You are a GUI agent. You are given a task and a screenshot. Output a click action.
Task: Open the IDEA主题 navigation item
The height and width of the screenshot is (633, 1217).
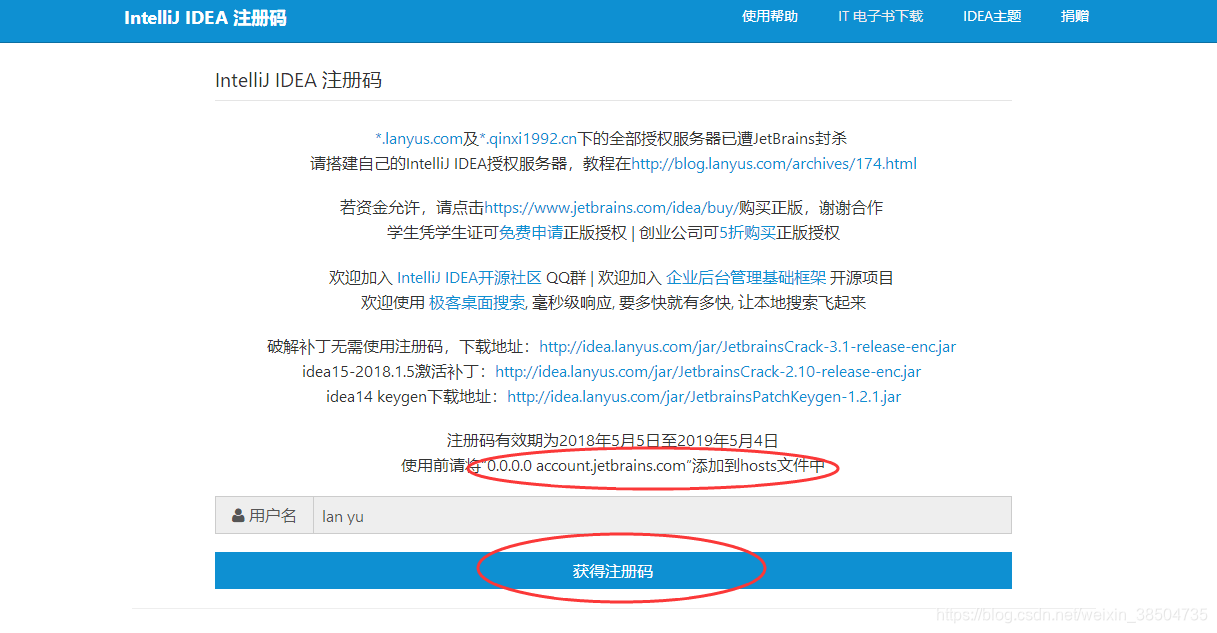click(x=992, y=16)
